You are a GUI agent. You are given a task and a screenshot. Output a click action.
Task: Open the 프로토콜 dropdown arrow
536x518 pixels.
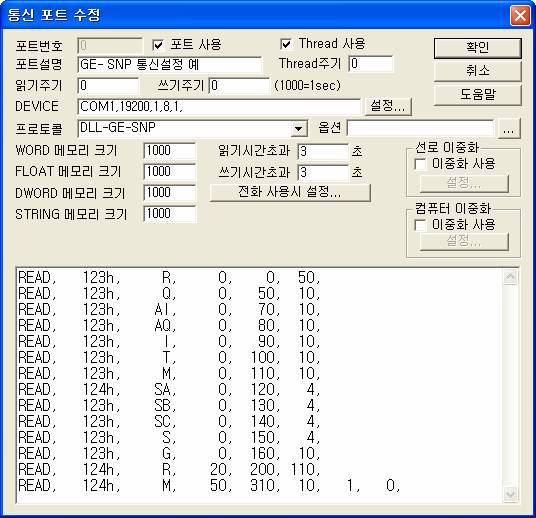click(298, 129)
